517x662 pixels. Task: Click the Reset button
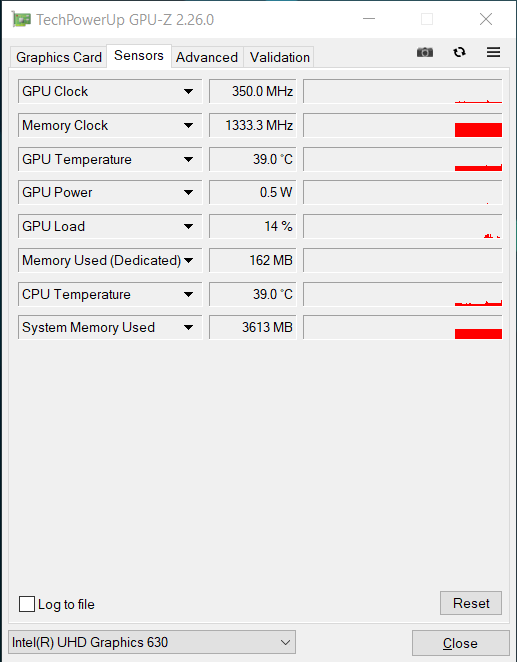click(471, 603)
